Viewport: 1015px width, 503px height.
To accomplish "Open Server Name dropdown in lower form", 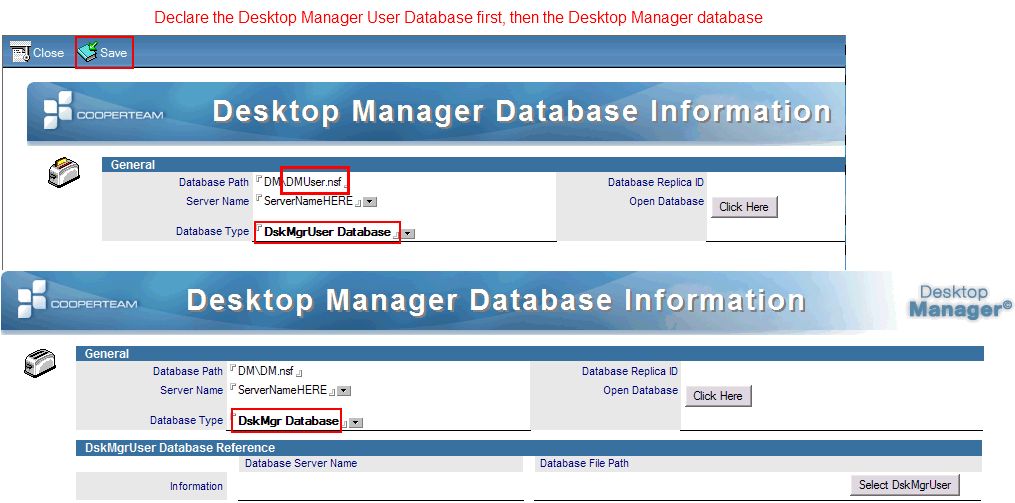I will [x=344, y=391].
